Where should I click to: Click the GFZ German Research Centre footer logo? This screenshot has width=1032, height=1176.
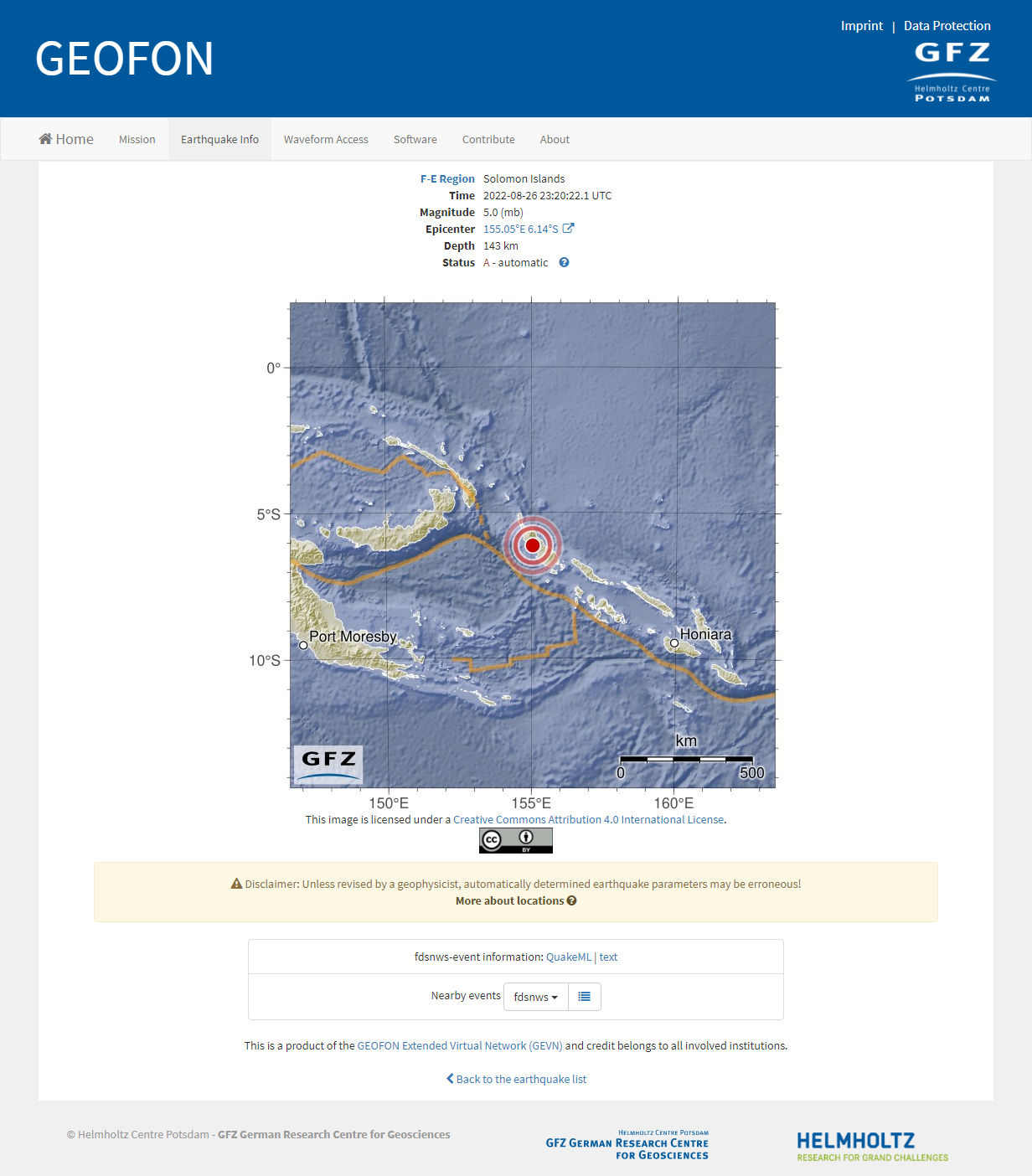[627, 1145]
